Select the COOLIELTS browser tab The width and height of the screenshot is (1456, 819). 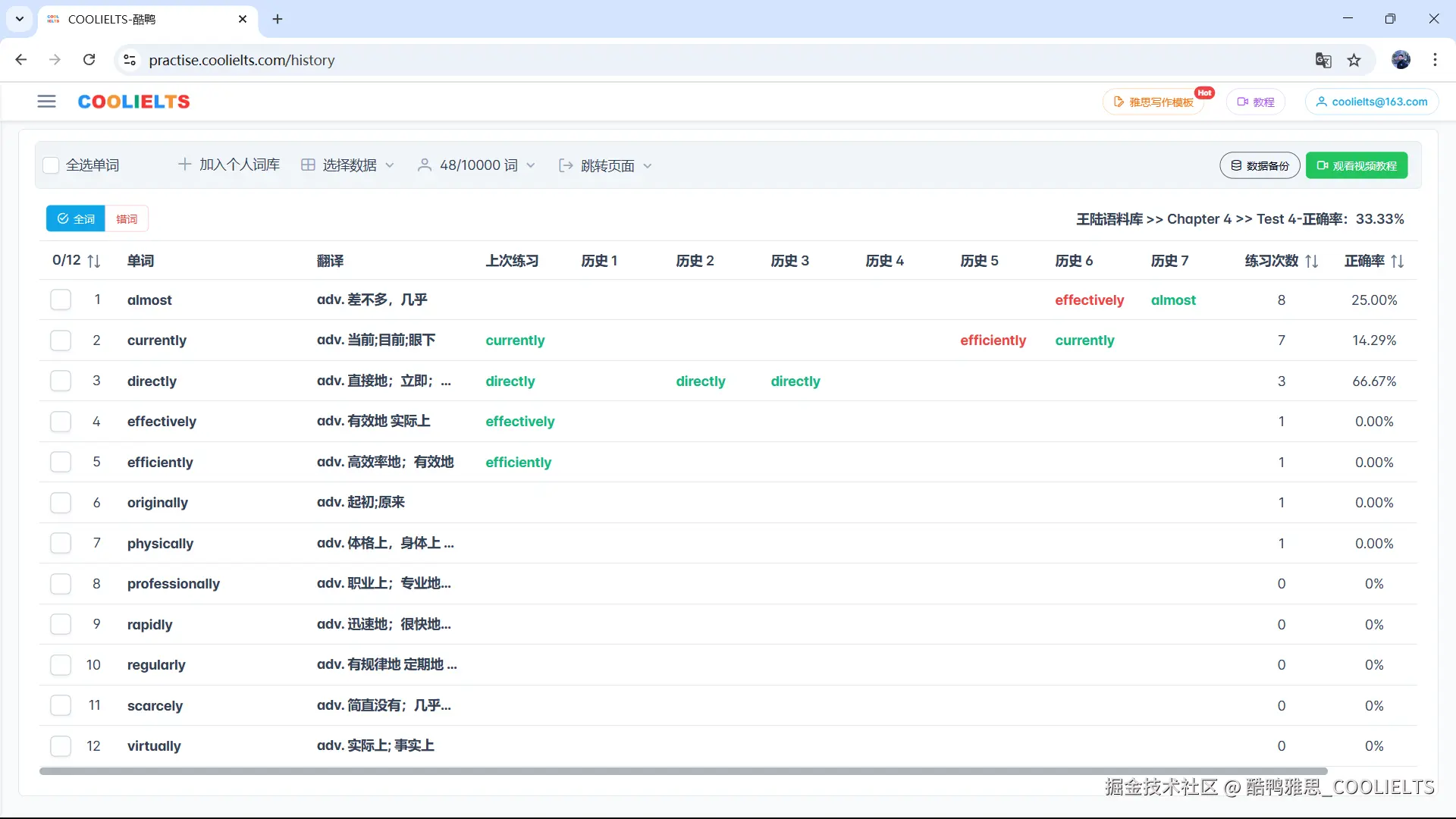[x=148, y=19]
